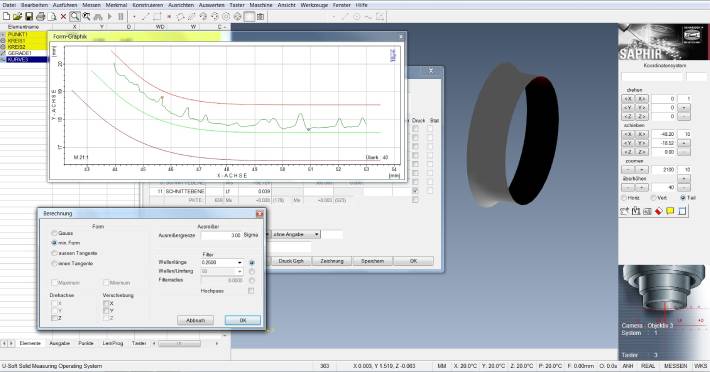Click the zoomen minus button
Image resolution: width=710 pixels, height=372 pixels.
pos(628,170)
